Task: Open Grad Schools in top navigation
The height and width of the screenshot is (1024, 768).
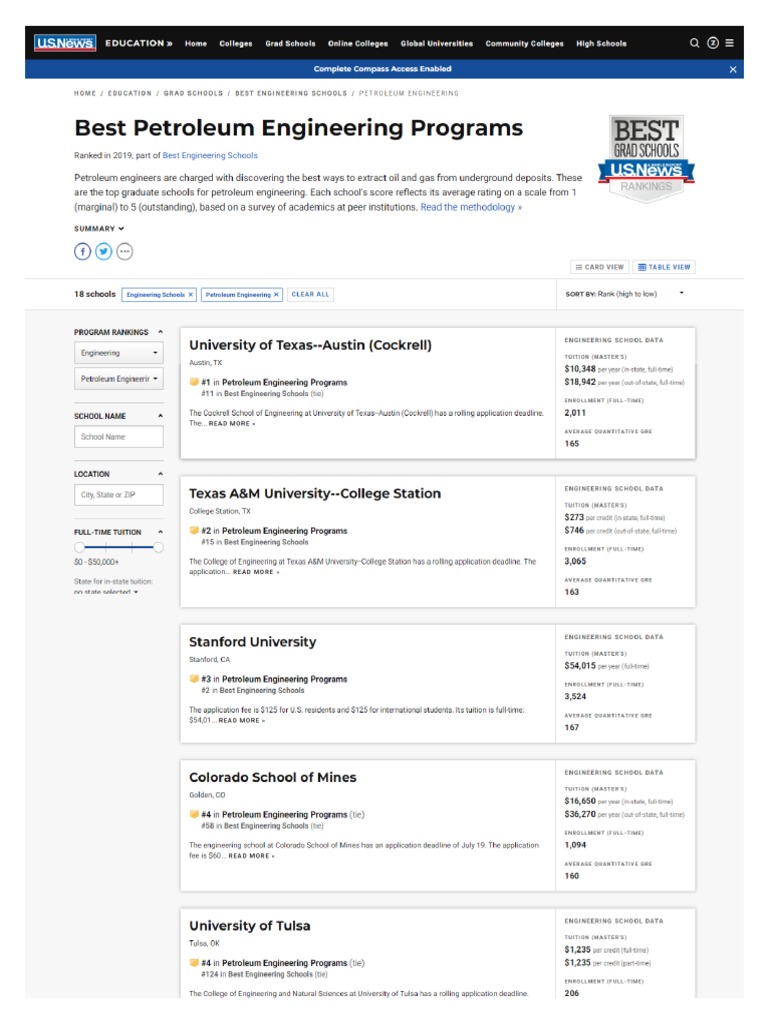Action: 290,44
